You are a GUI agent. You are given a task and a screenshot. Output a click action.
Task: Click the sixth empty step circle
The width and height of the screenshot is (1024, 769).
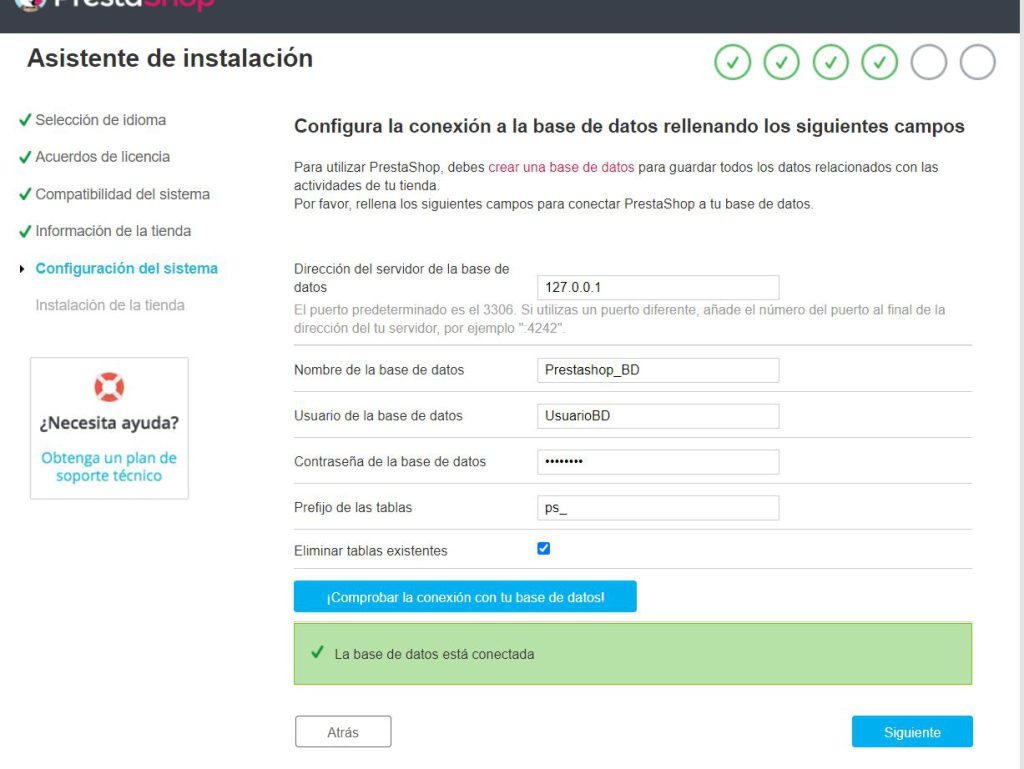point(977,62)
